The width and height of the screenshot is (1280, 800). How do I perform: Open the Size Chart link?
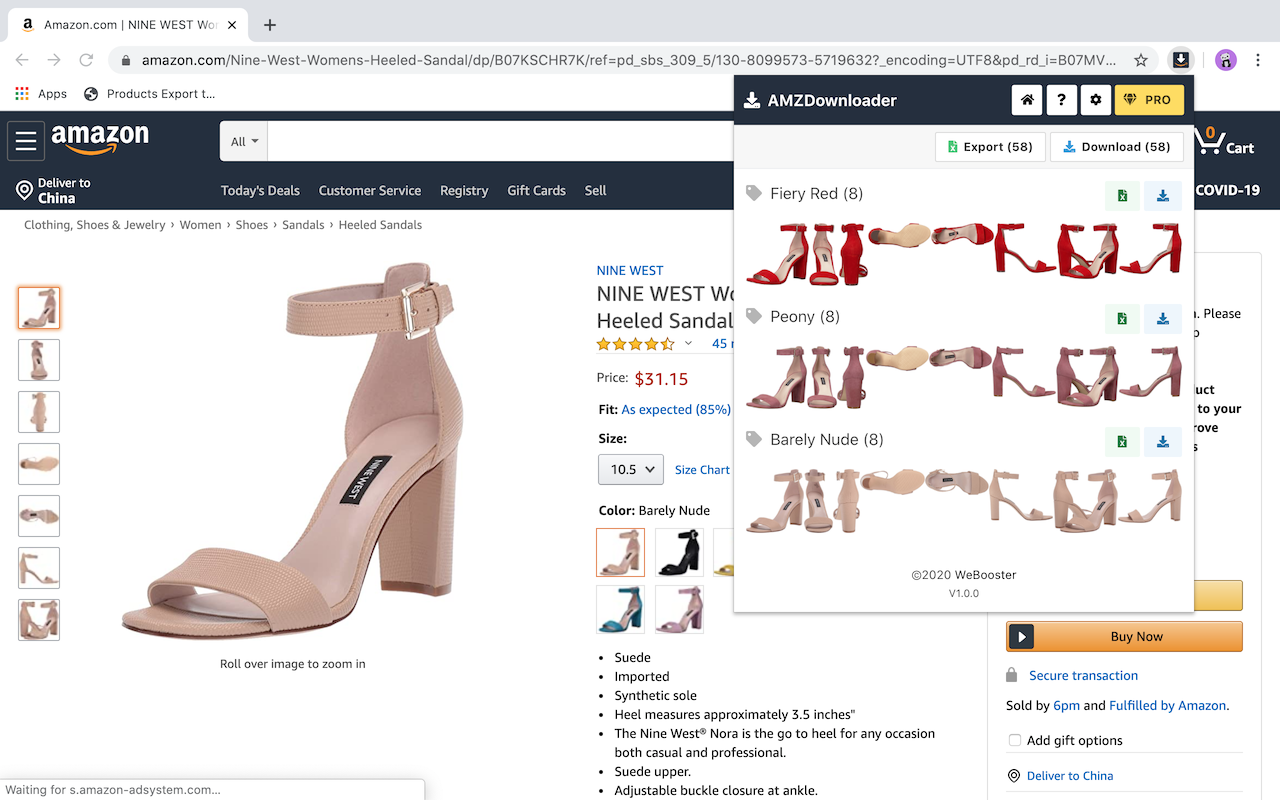pos(702,469)
